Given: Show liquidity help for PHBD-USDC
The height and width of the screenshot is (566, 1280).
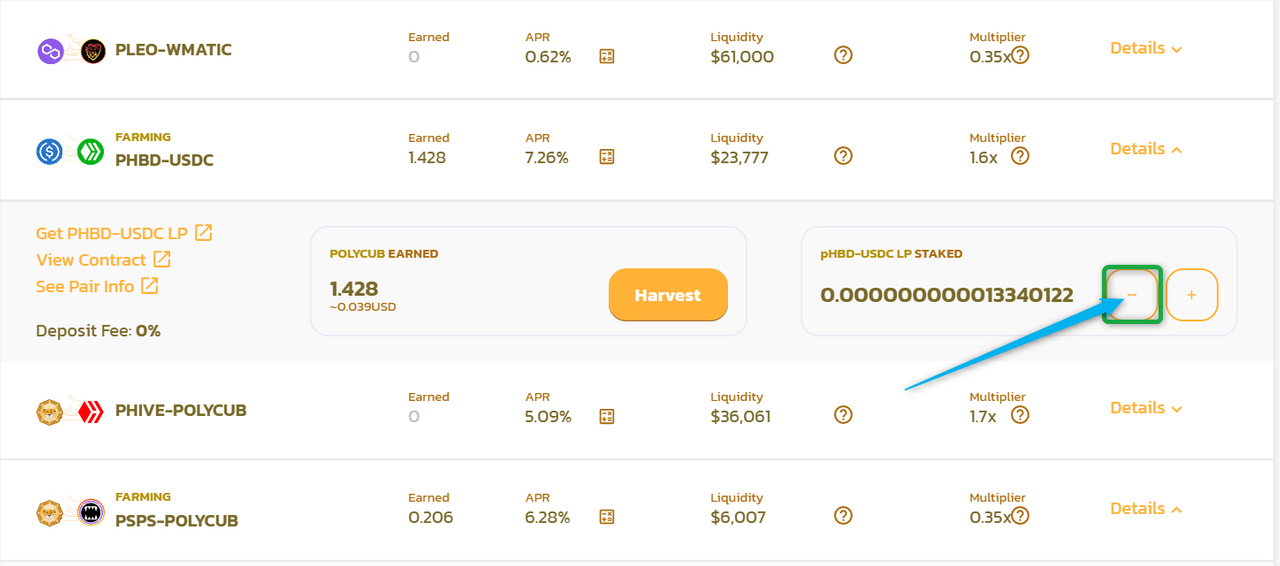Looking at the screenshot, I should pos(843,156).
